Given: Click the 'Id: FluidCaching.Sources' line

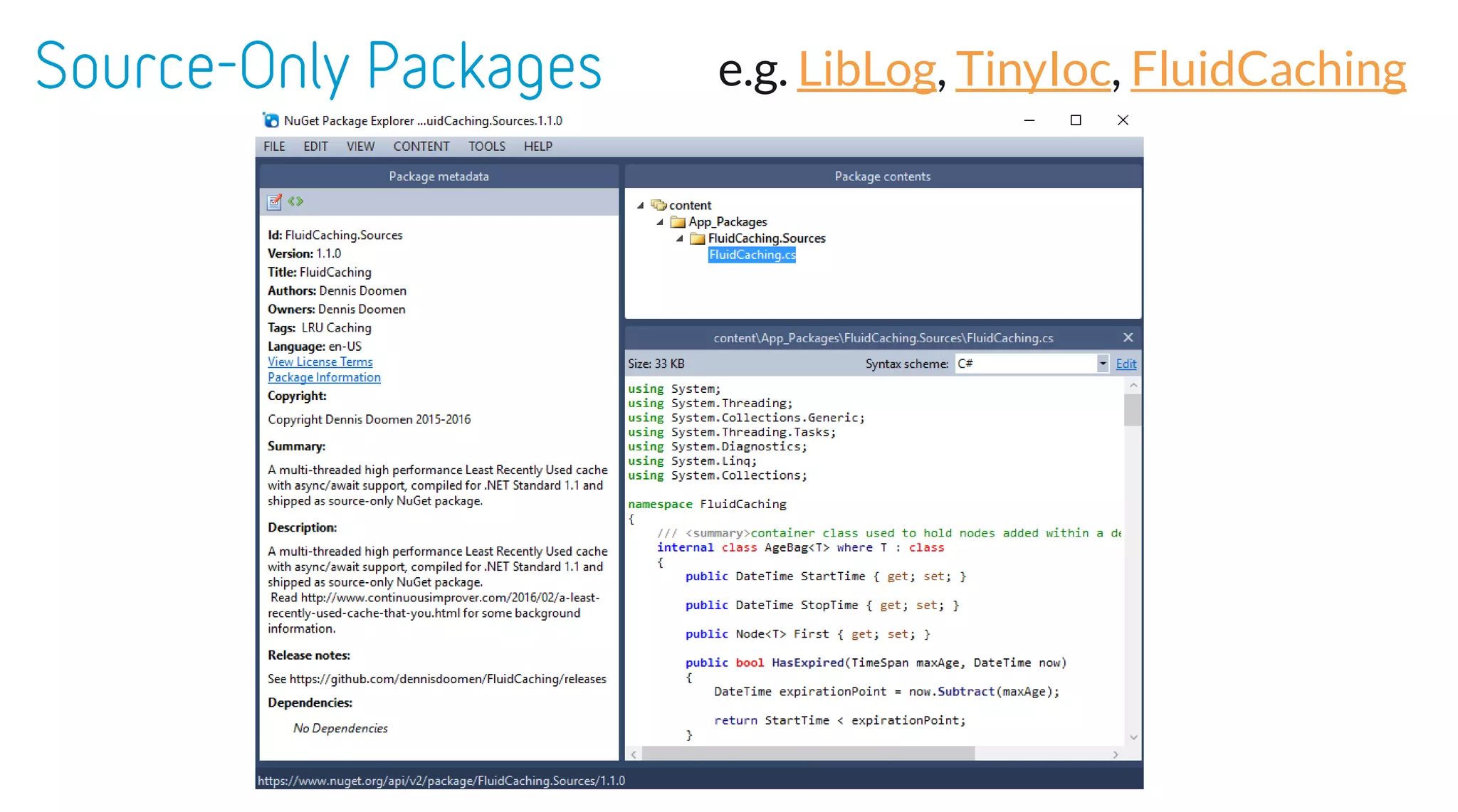Looking at the screenshot, I should 335,235.
